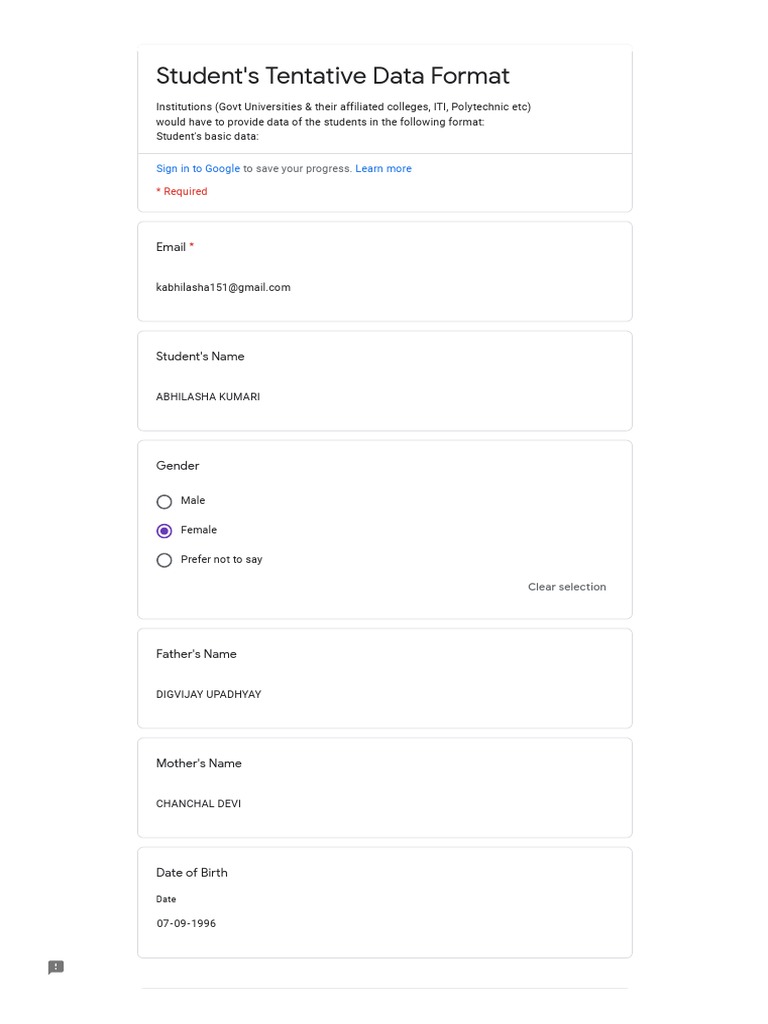
Task: Select the Female radio option
Action: pyautogui.click(x=164, y=531)
